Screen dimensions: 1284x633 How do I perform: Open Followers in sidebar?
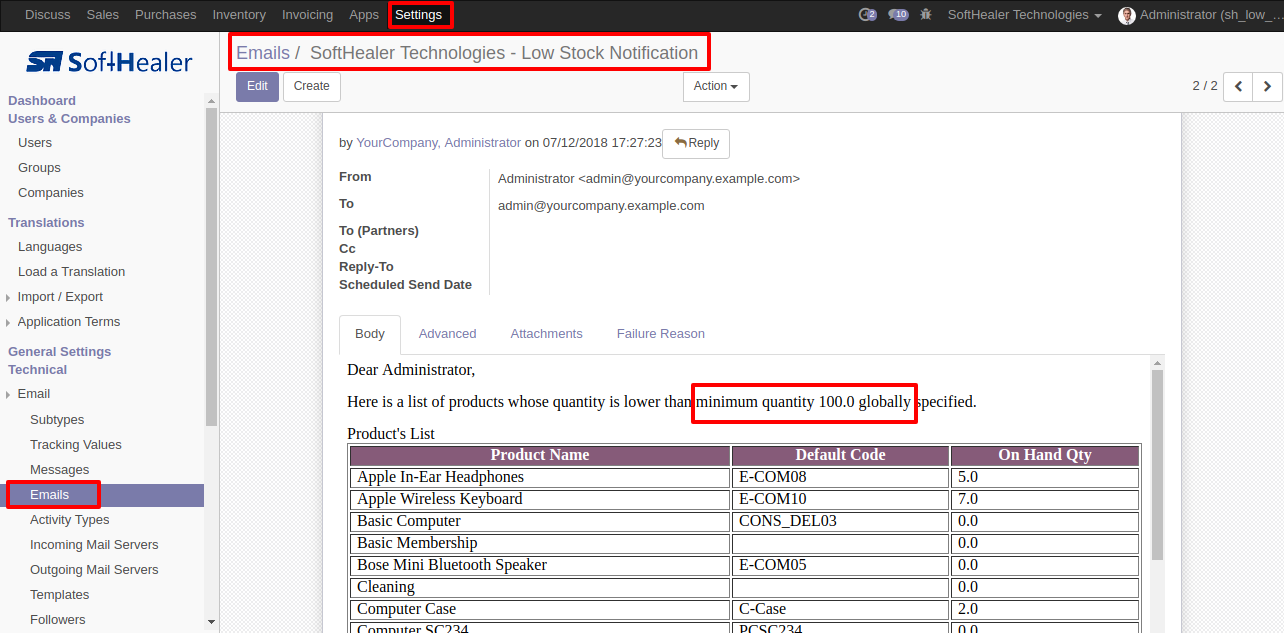[x=58, y=620]
